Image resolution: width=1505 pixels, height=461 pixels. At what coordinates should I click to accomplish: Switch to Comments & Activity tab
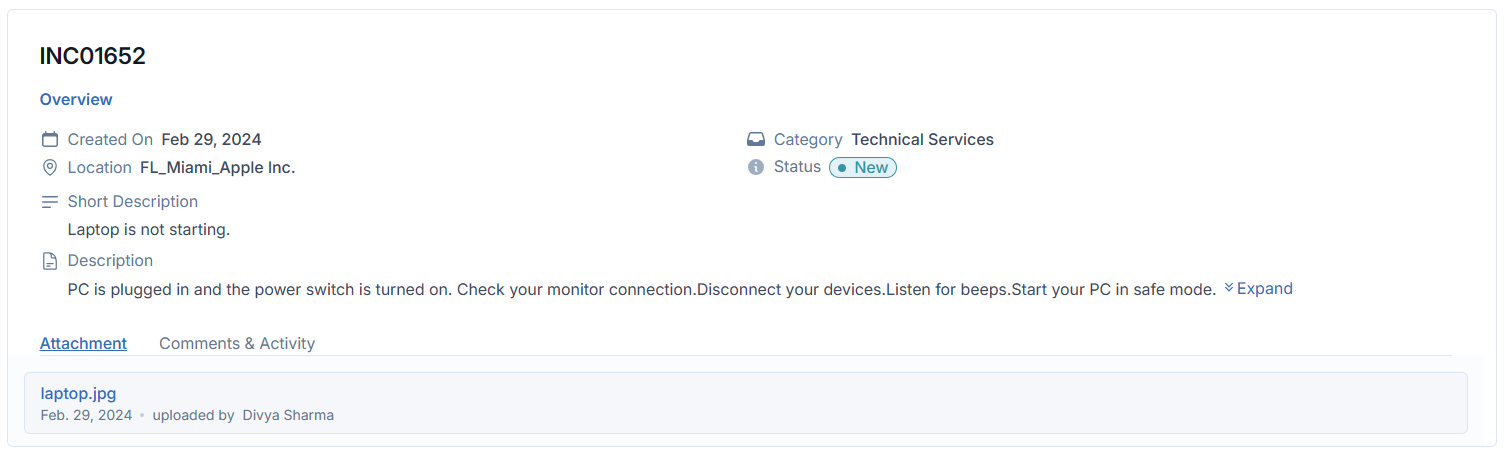[237, 343]
